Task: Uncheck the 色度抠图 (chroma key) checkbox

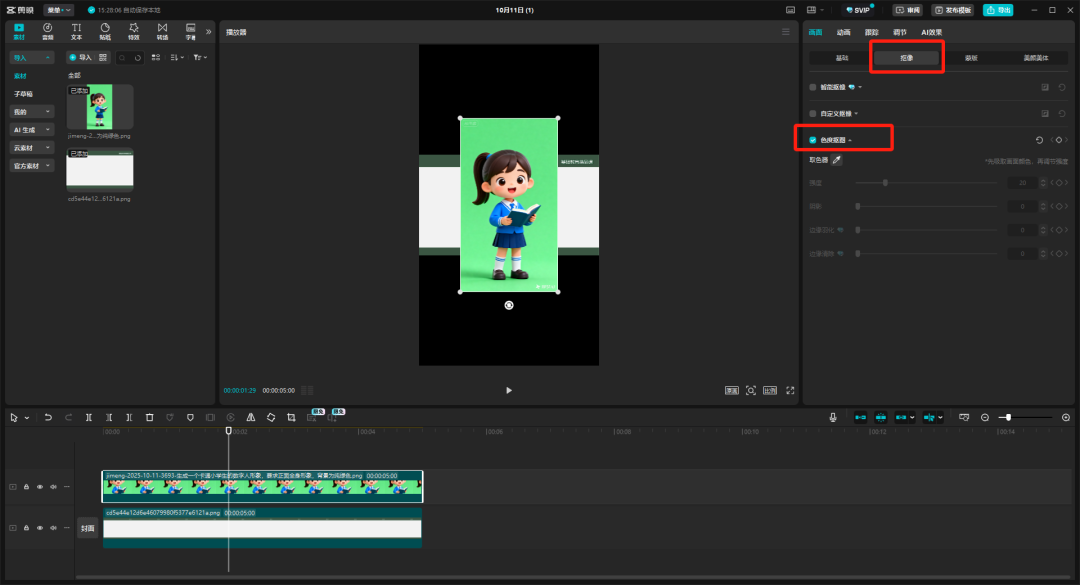Action: click(813, 140)
